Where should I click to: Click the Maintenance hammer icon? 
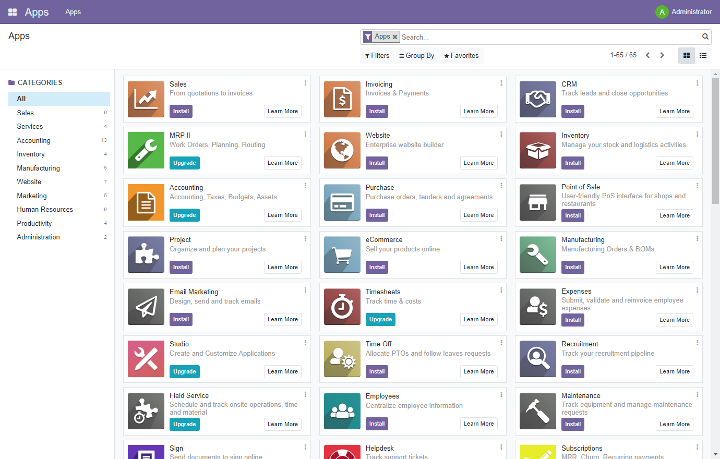coord(538,411)
